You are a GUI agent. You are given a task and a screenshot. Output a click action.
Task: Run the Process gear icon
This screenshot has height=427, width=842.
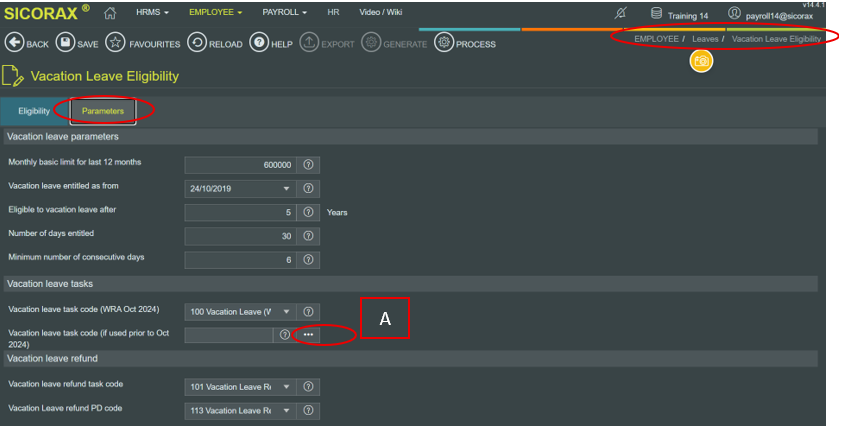pos(444,42)
